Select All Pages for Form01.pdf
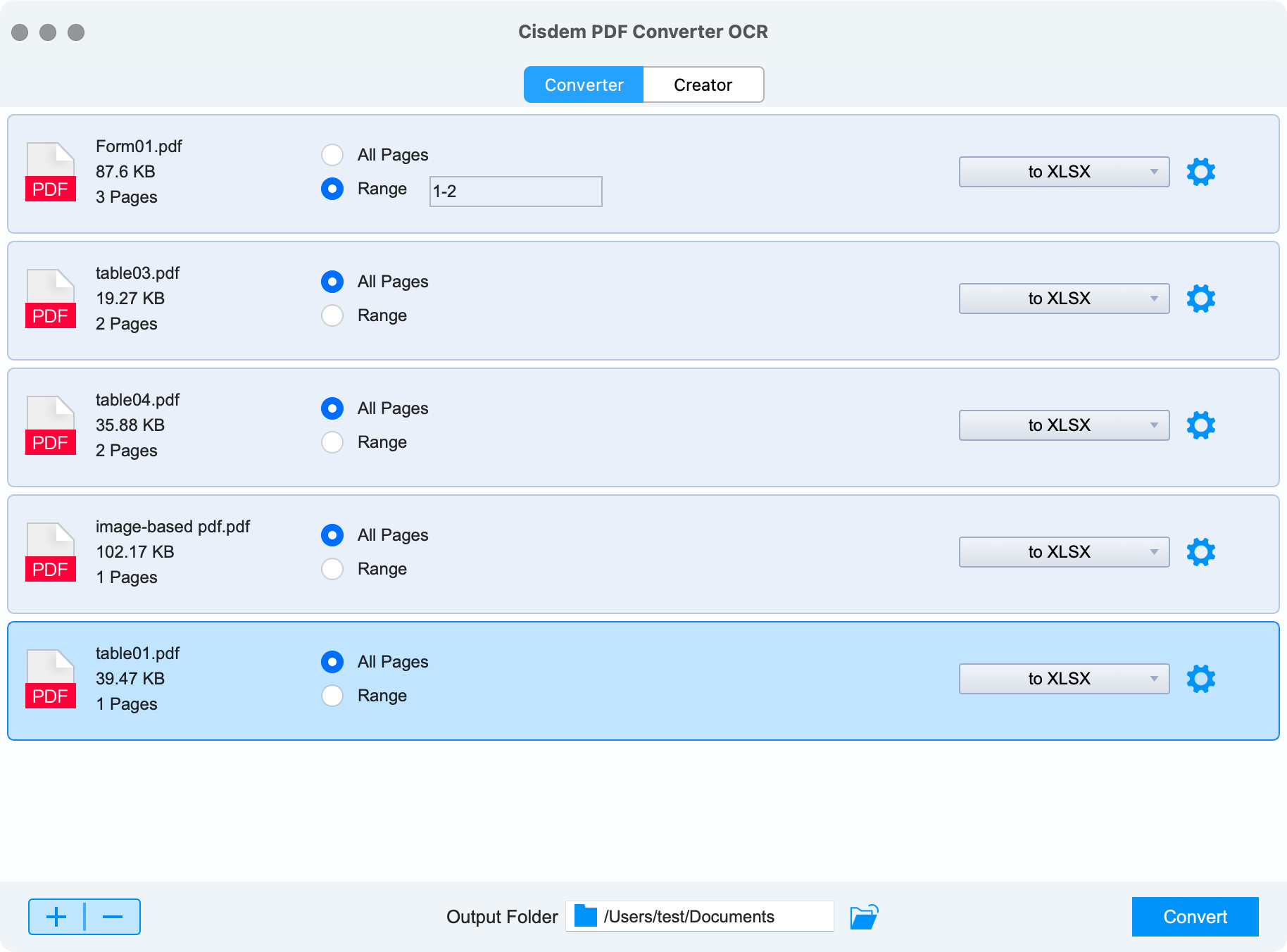Viewport: 1287px width, 952px height. pos(332,155)
